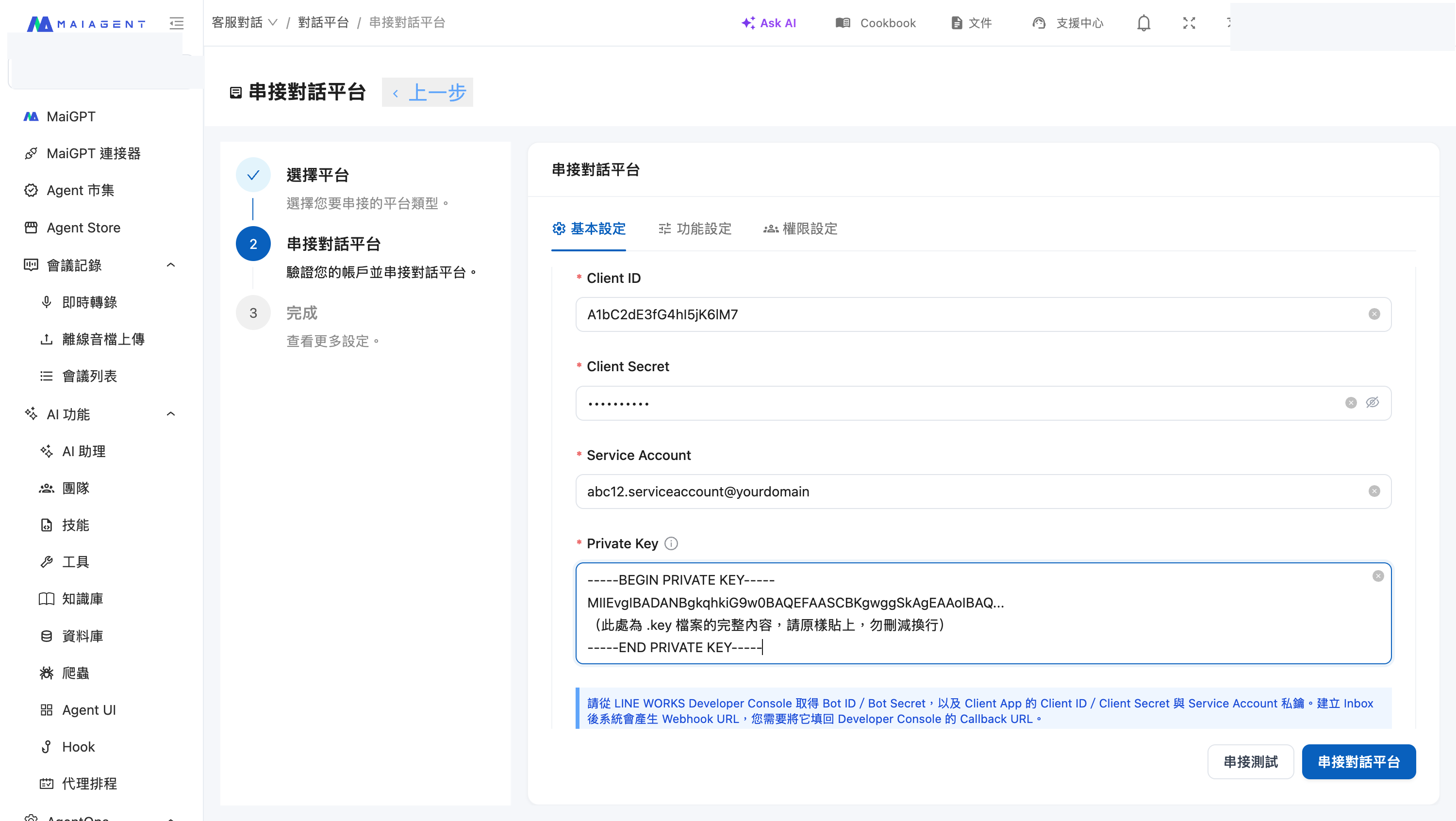Go to 對話平台 breadcrumb

tap(323, 23)
